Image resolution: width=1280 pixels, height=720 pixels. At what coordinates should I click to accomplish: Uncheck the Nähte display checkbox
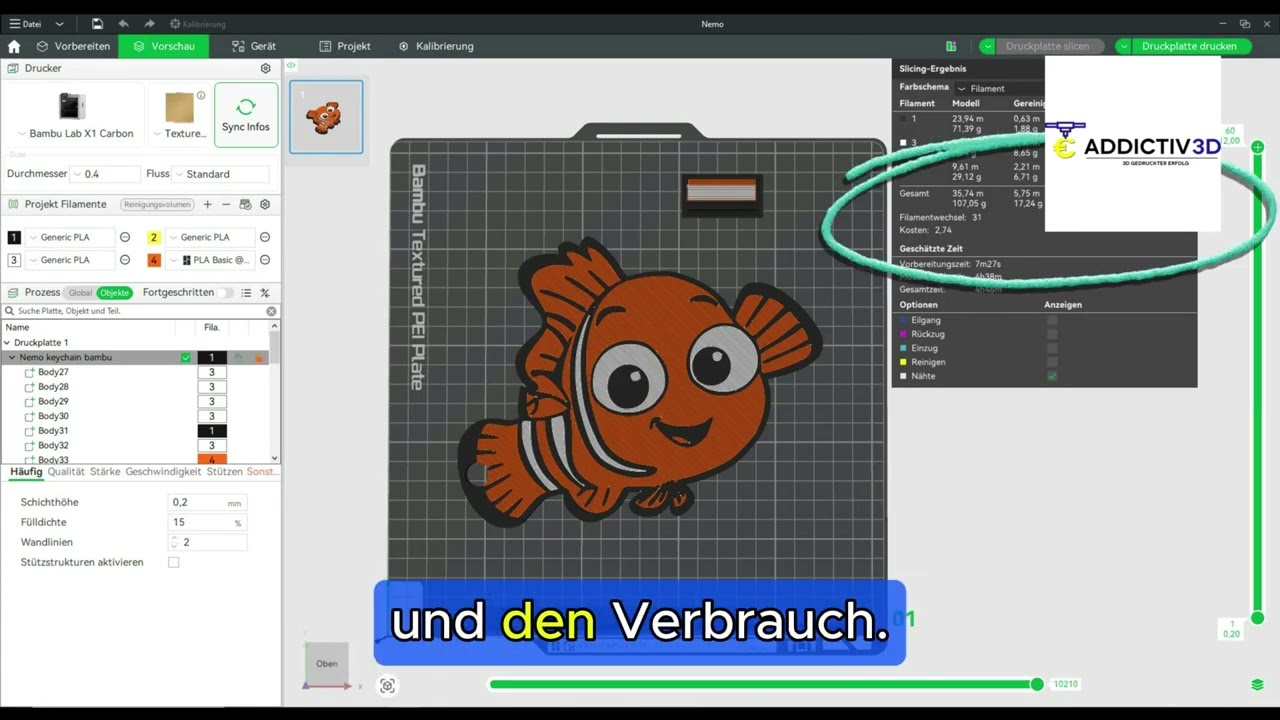point(1051,376)
